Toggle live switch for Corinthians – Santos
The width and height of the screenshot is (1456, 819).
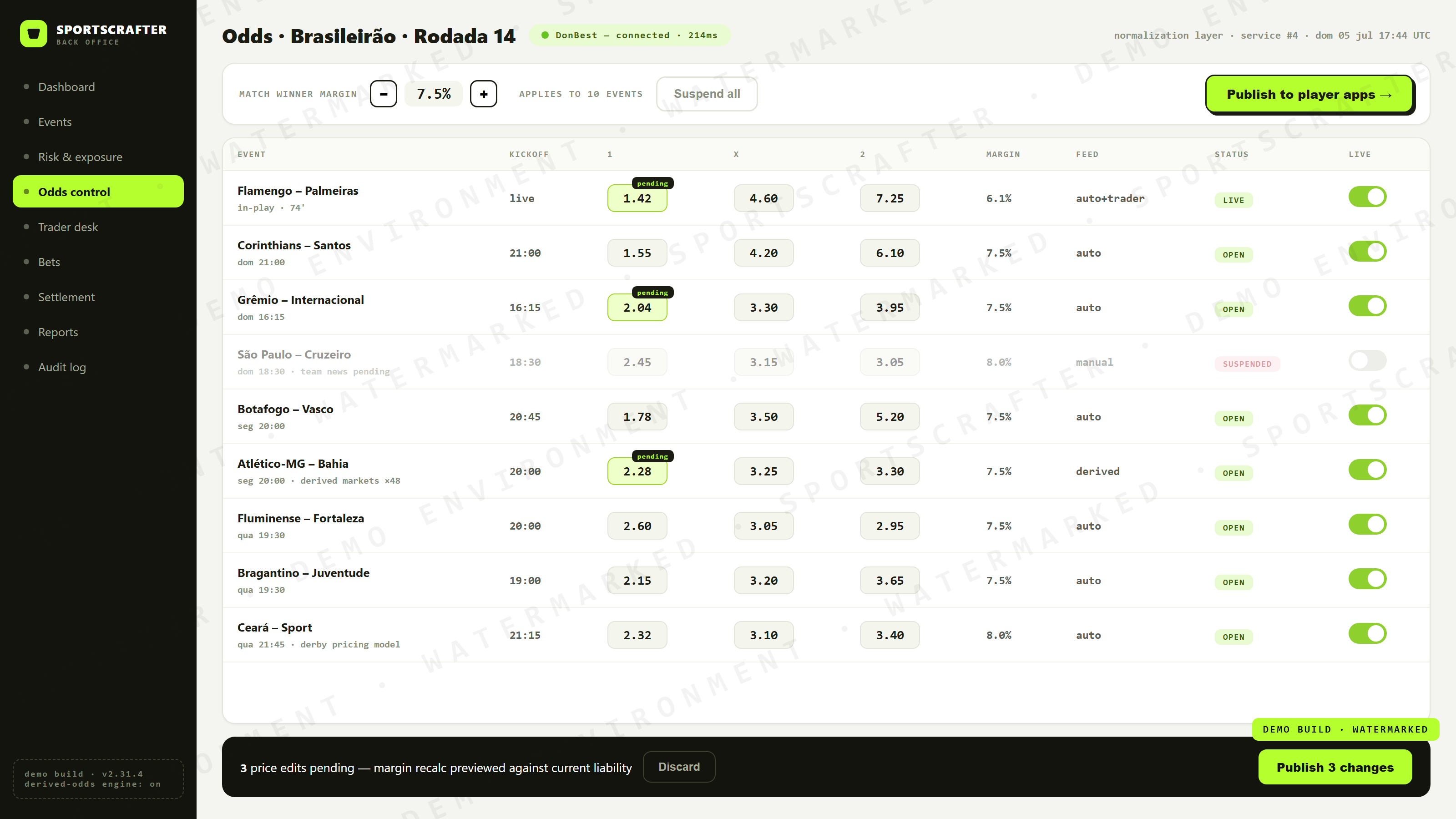[x=1367, y=251]
